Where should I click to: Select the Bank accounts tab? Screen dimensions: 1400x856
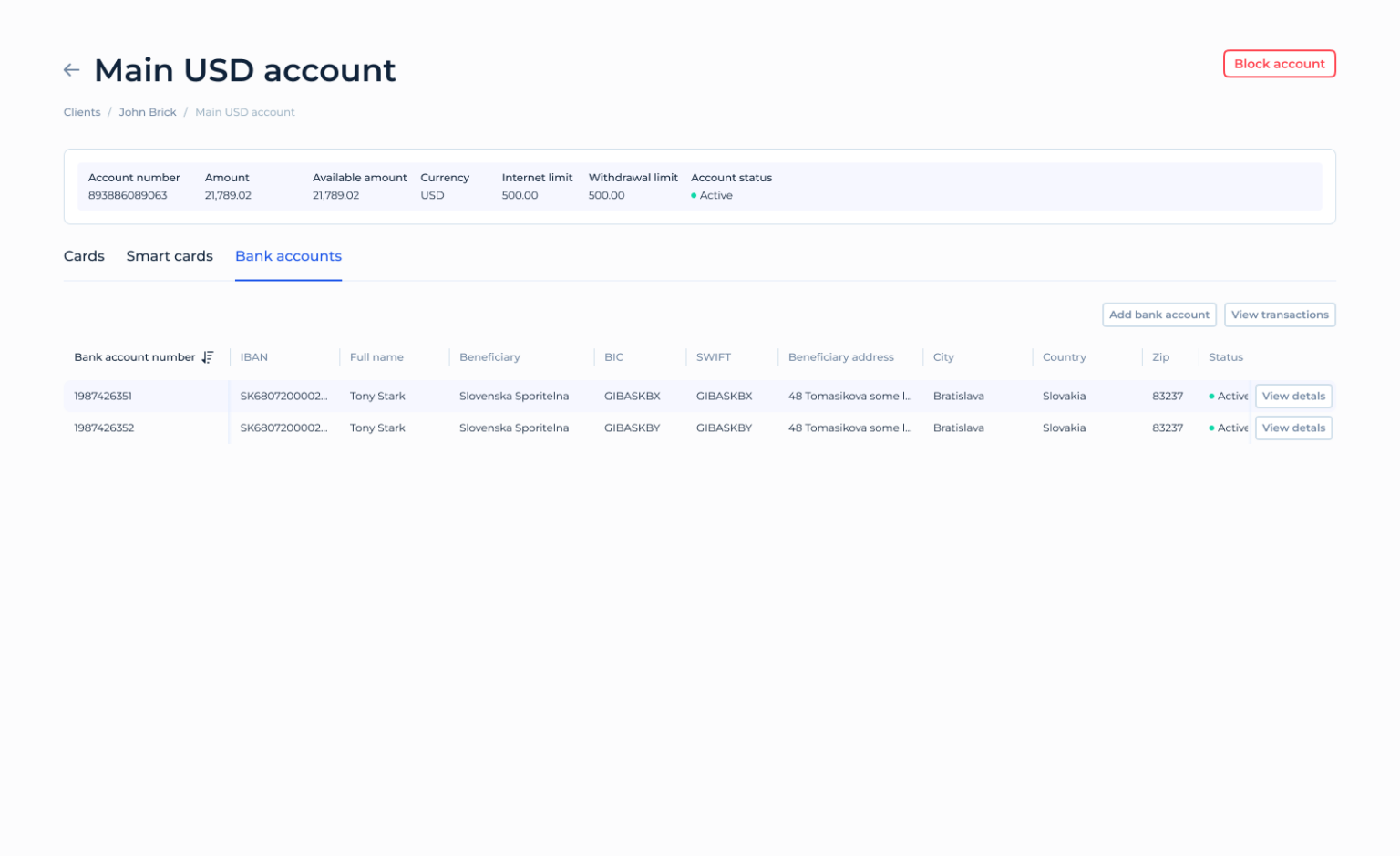click(288, 256)
